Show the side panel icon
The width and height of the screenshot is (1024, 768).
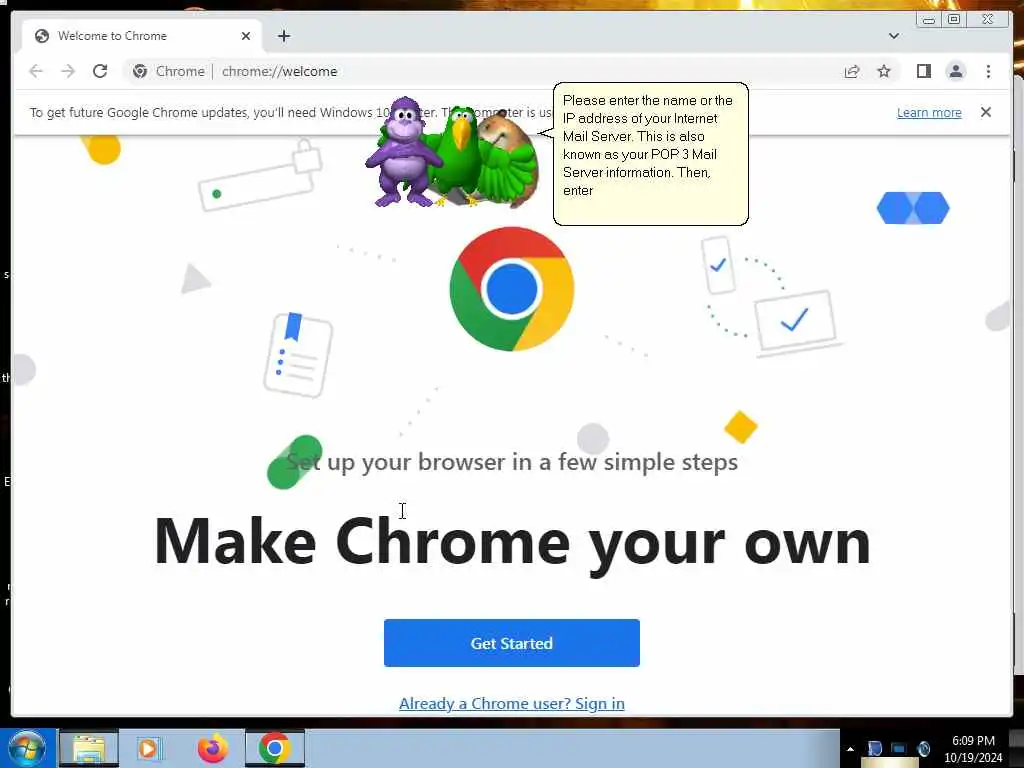coord(923,71)
